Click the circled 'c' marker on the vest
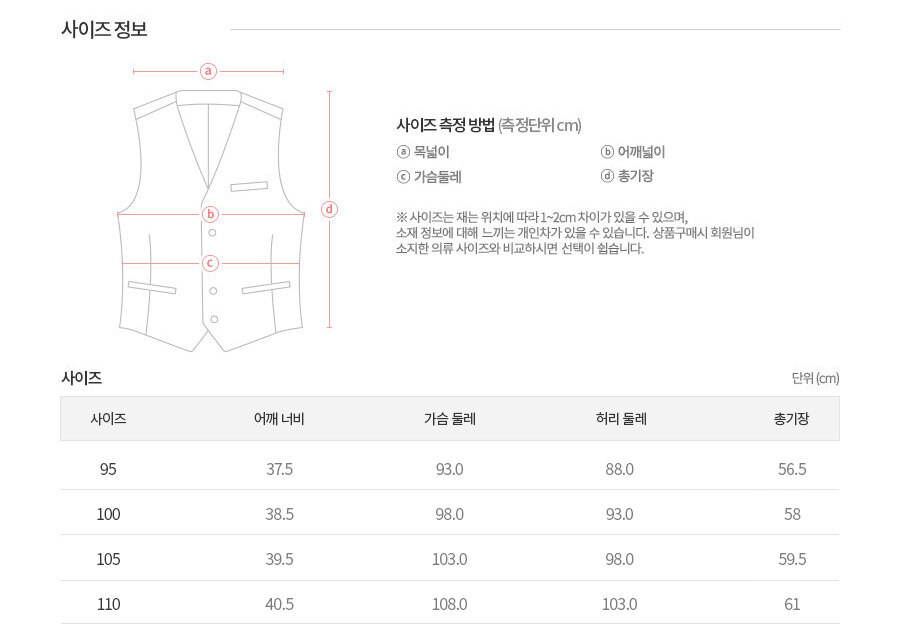 [210, 263]
